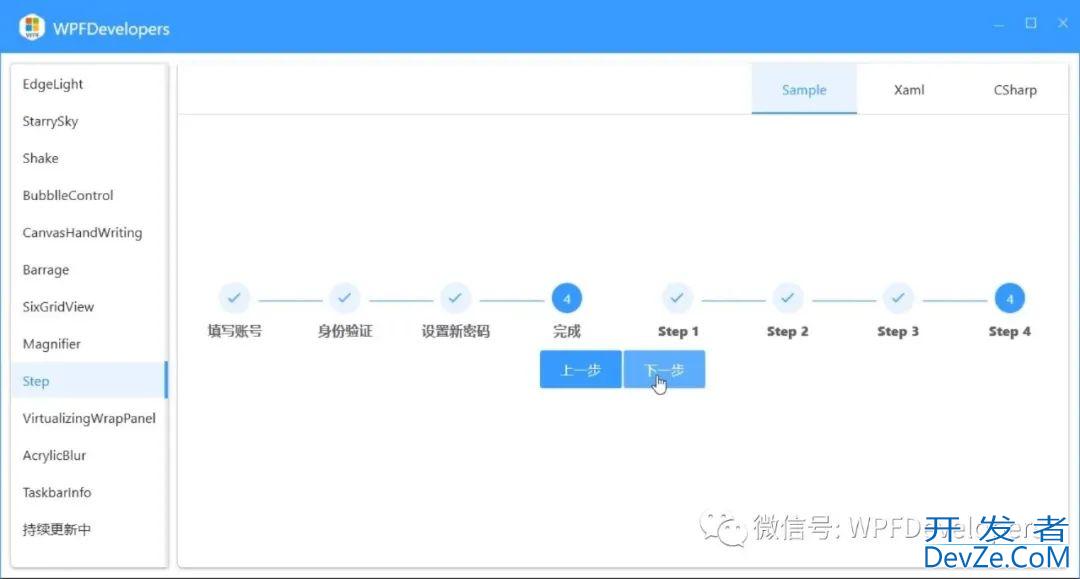Click the checkmark circle above Step 1
This screenshot has height=579, width=1080.
(677, 298)
